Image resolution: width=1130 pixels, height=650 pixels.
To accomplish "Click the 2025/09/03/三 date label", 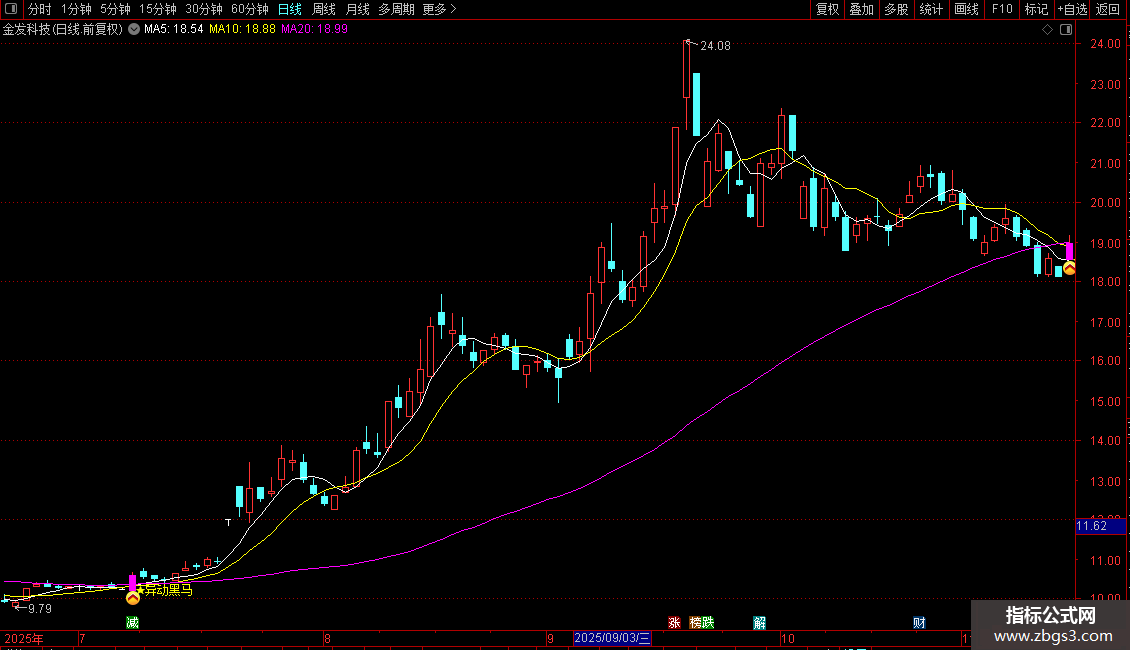I will [613, 638].
